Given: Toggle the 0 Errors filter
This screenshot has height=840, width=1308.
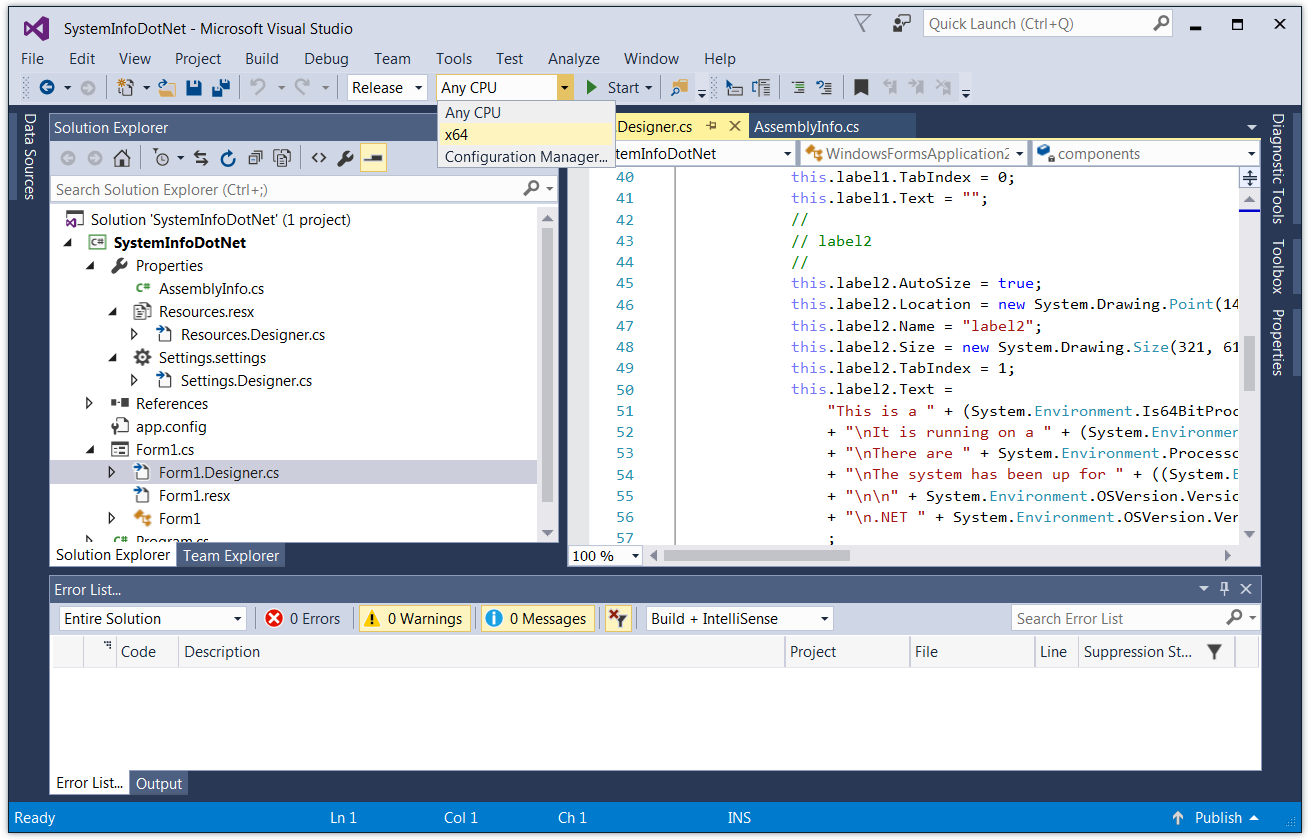Looking at the screenshot, I should coord(303,619).
